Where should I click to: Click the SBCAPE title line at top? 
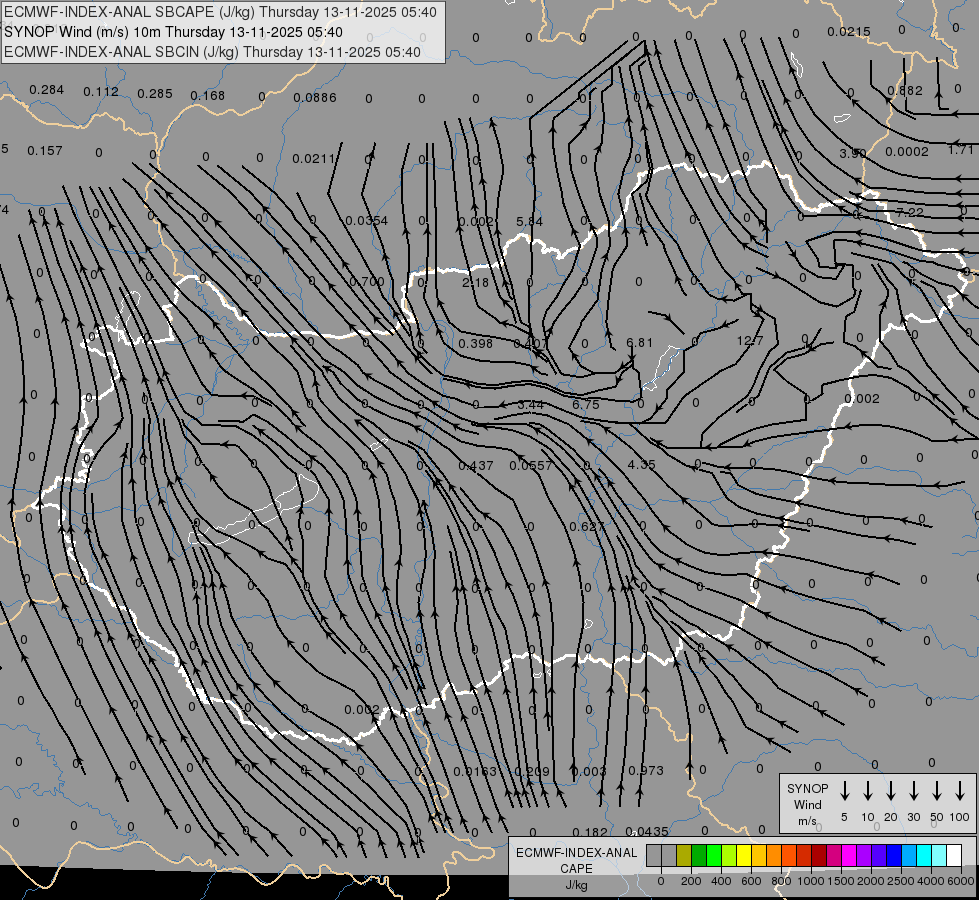coord(220,12)
